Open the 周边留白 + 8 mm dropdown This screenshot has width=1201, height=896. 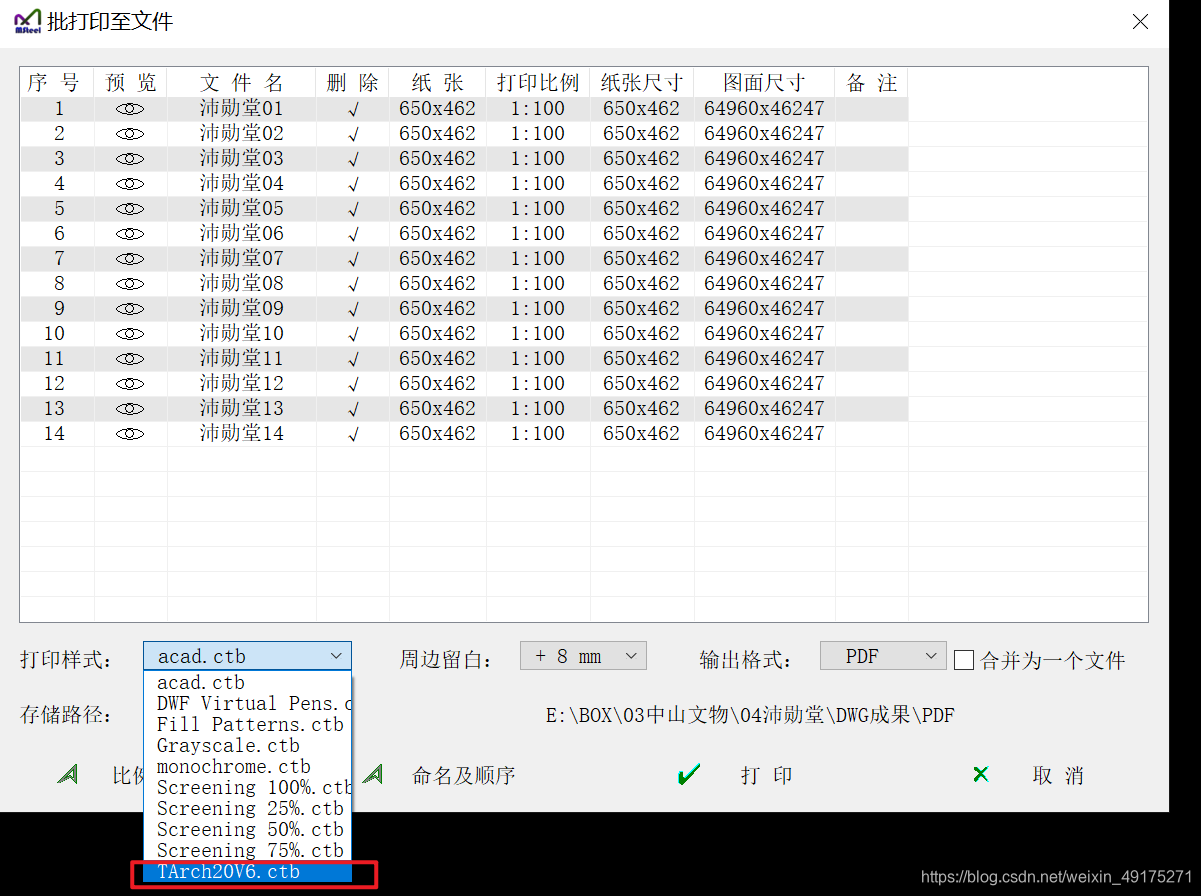pos(583,656)
